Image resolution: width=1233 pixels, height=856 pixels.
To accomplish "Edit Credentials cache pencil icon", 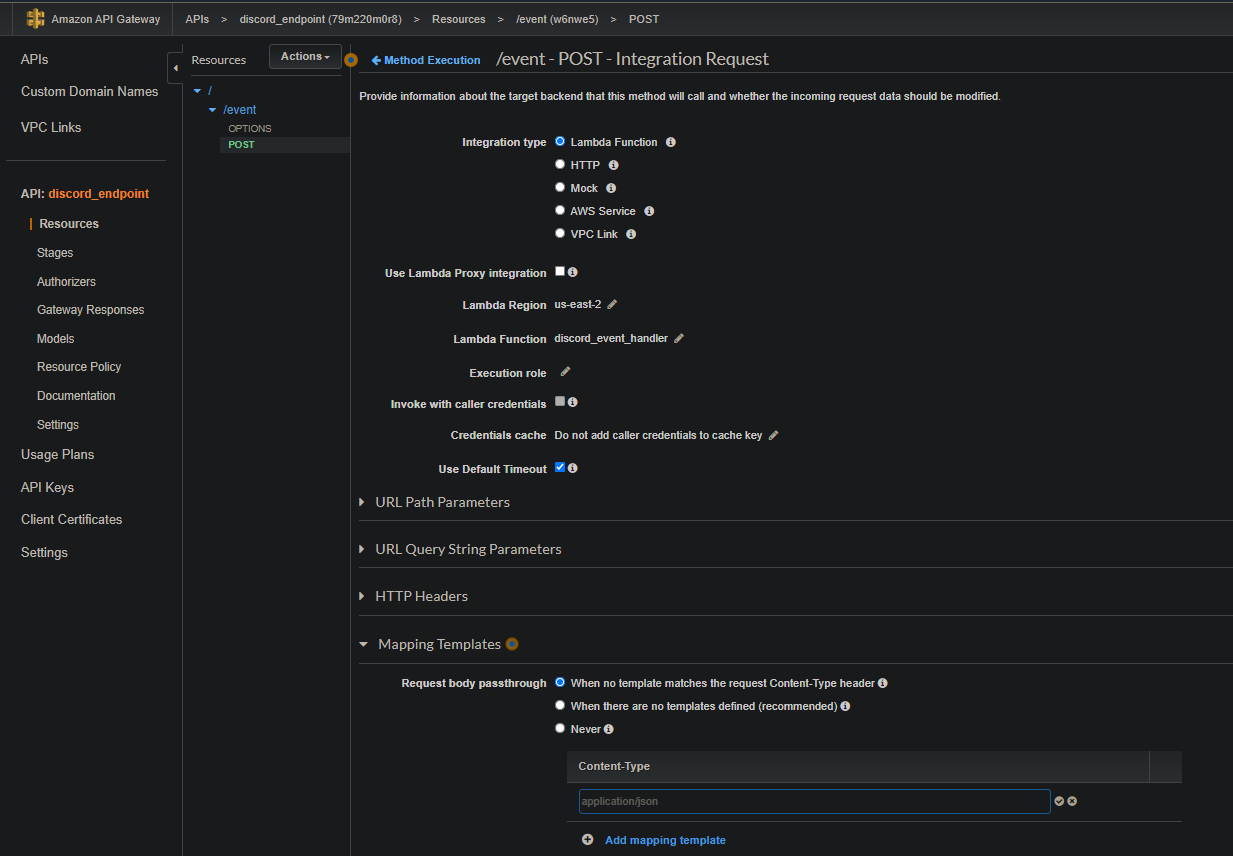I will (773, 435).
